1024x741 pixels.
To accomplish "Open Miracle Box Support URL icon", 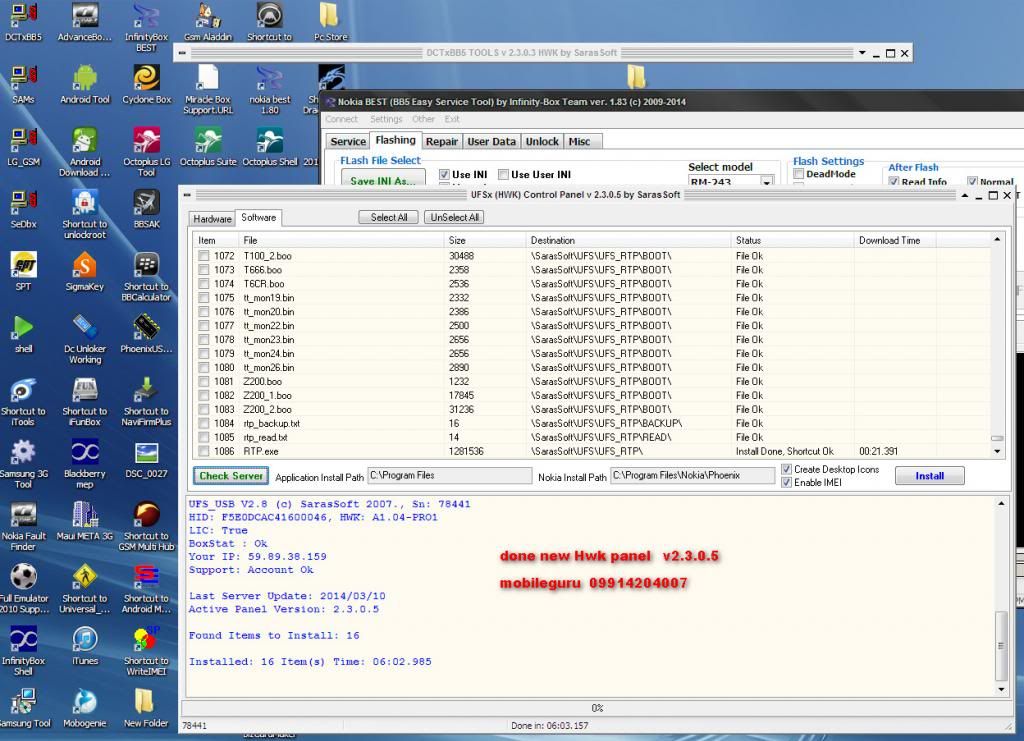I will click(208, 89).
